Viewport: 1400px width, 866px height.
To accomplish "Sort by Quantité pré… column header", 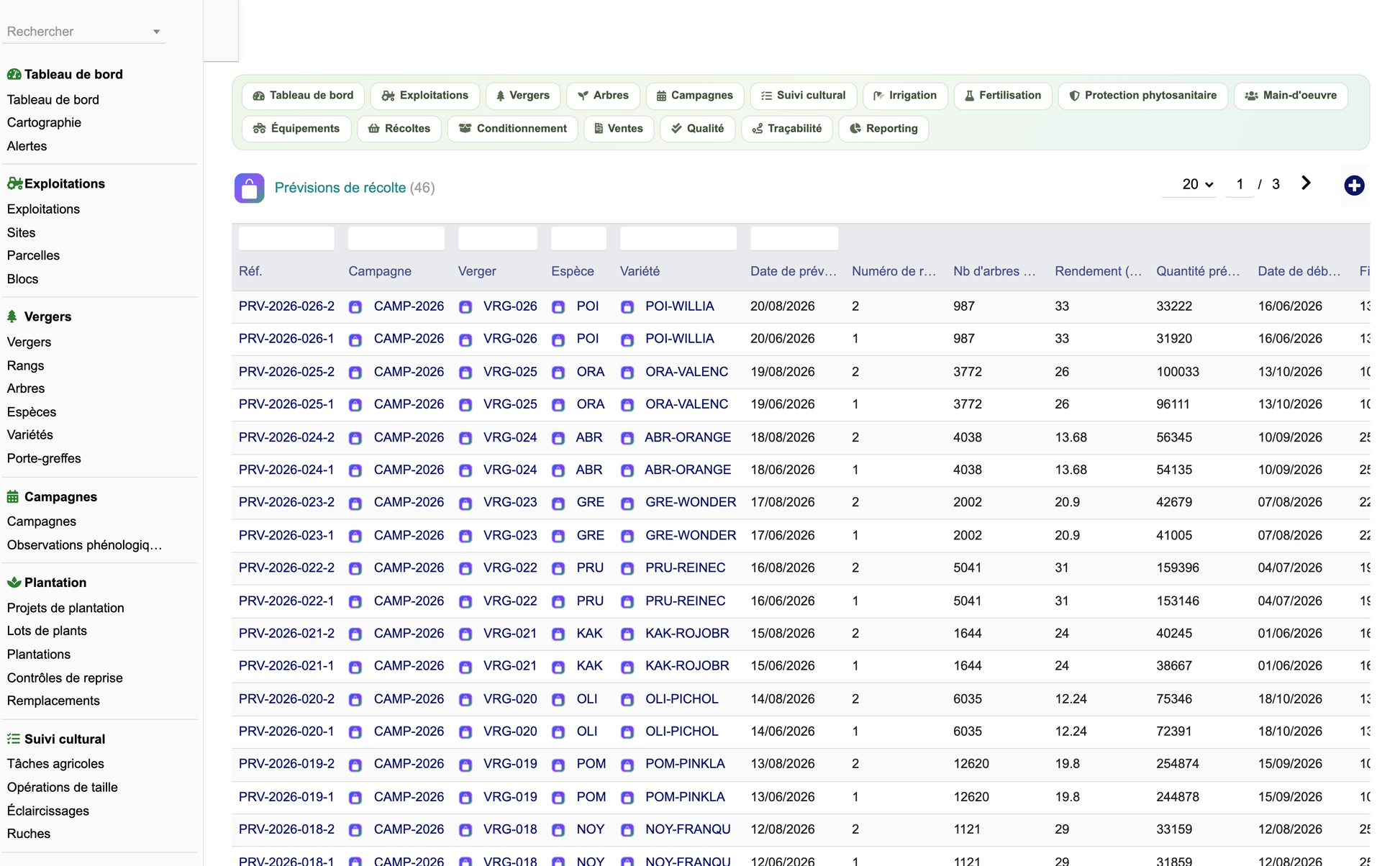I will pos(1198,271).
